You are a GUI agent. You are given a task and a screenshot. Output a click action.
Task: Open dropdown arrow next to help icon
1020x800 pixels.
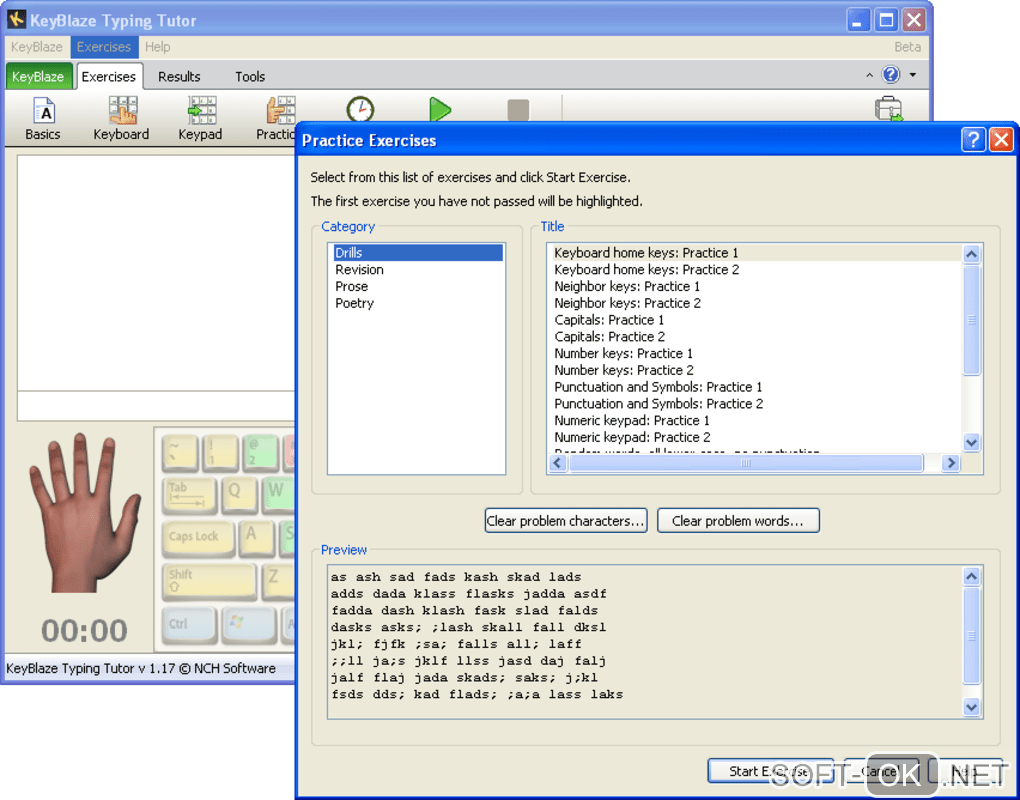tap(913, 75)
